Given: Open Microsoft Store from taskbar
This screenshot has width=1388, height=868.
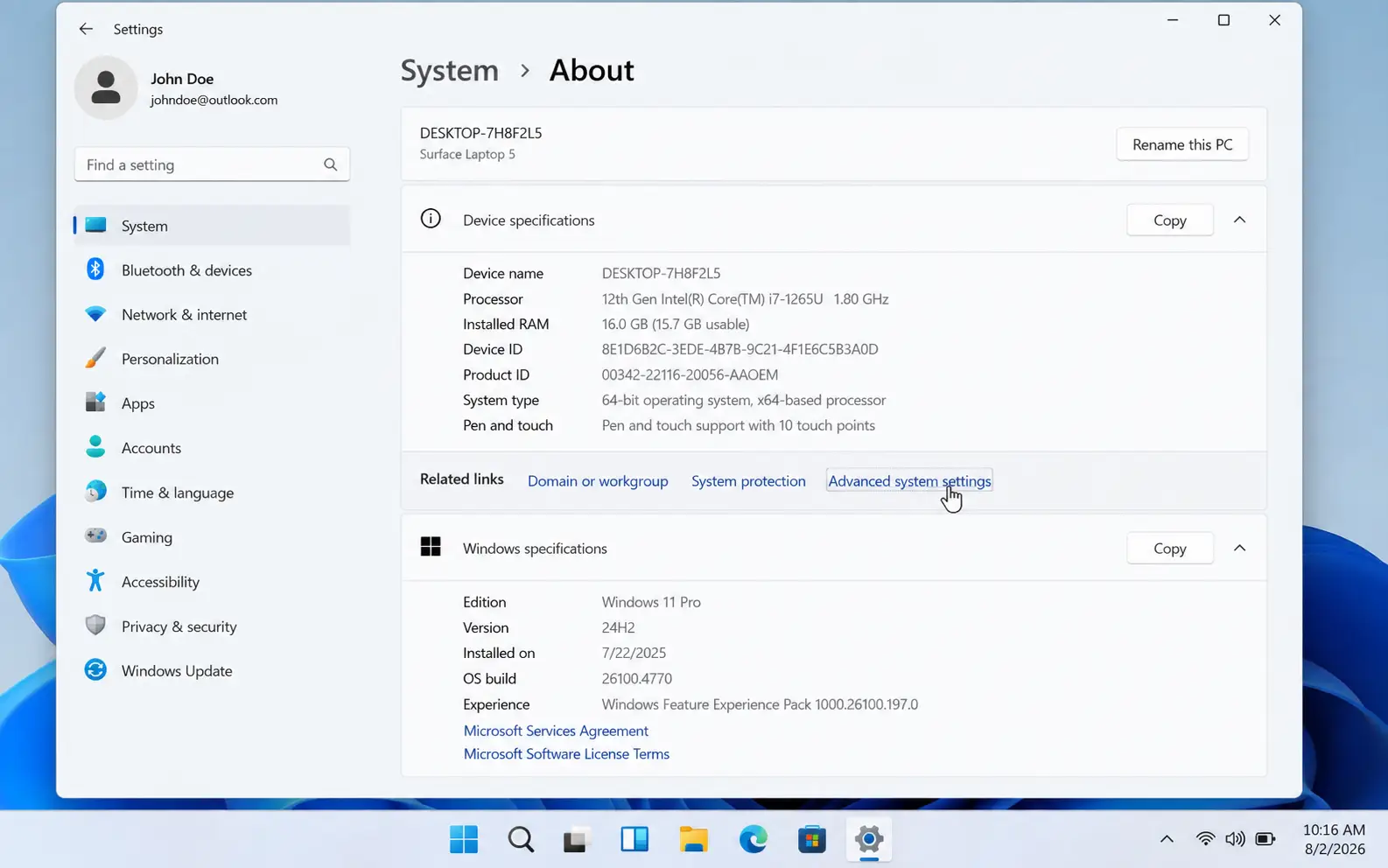Looking at the screenshot, I should [x=812, y=839].
